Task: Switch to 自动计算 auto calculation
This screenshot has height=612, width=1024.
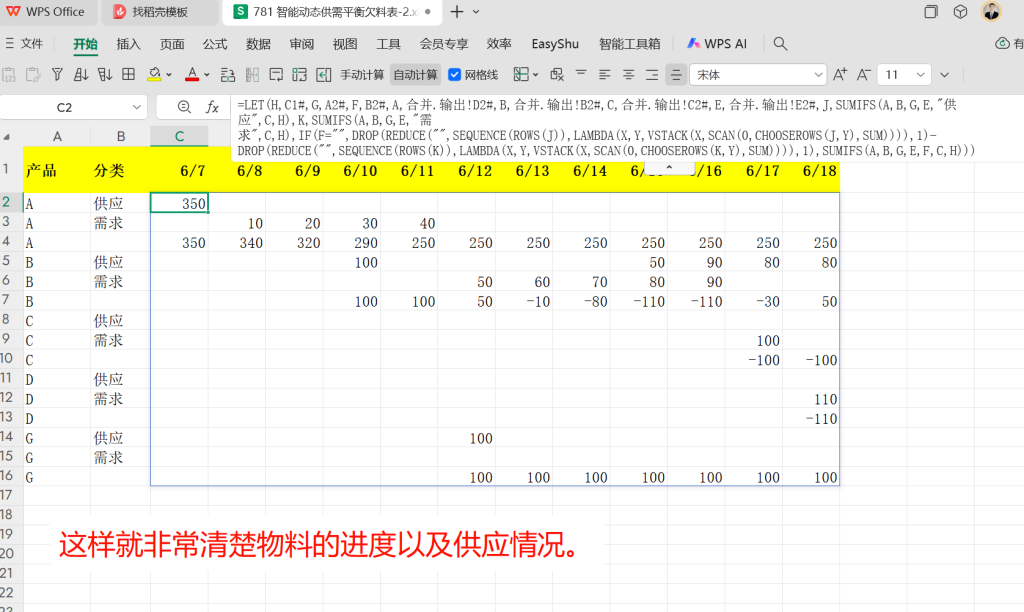Action: [x=415, y=75]
